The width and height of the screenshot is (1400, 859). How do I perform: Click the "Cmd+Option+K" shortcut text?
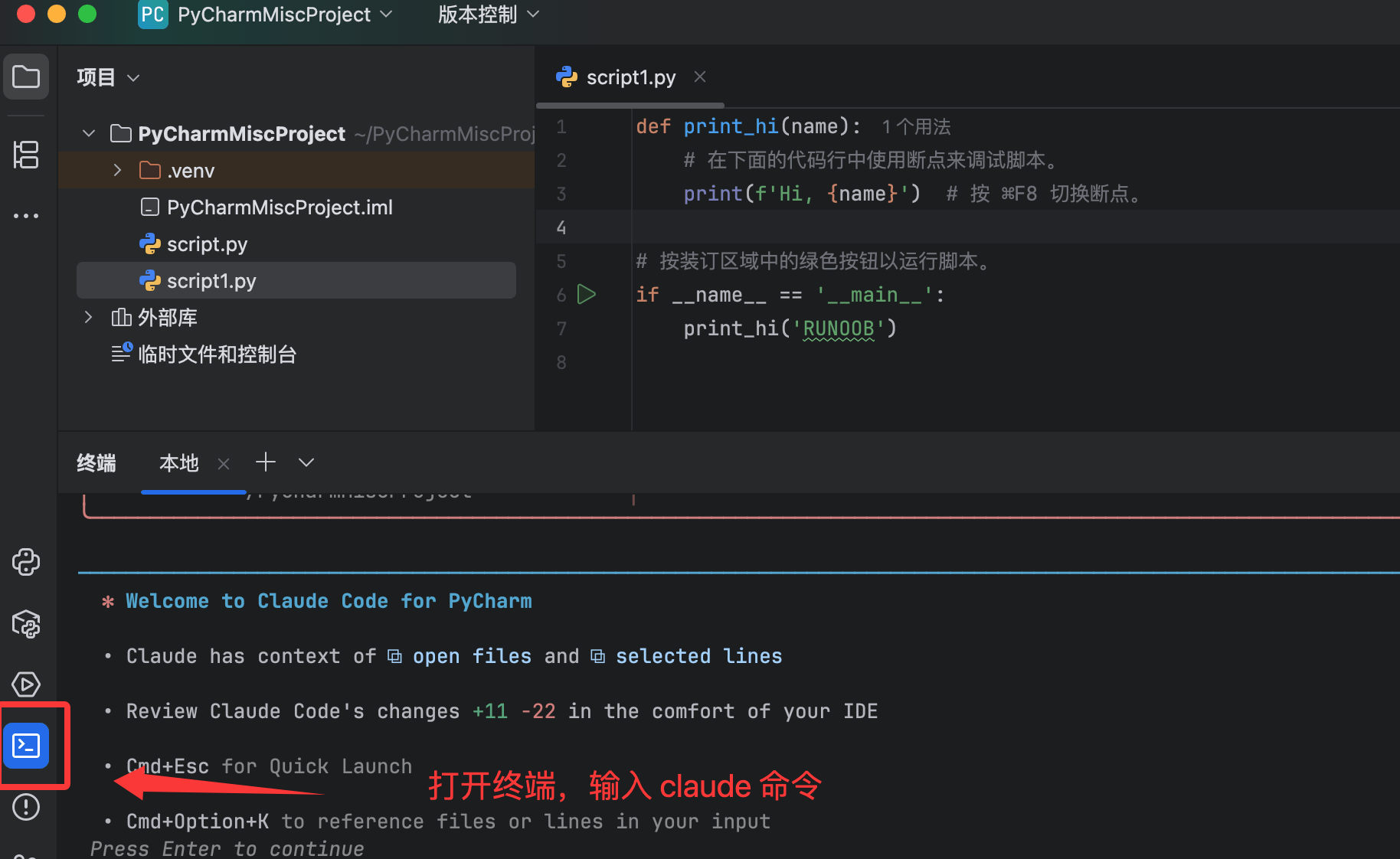tap(198, 821)
